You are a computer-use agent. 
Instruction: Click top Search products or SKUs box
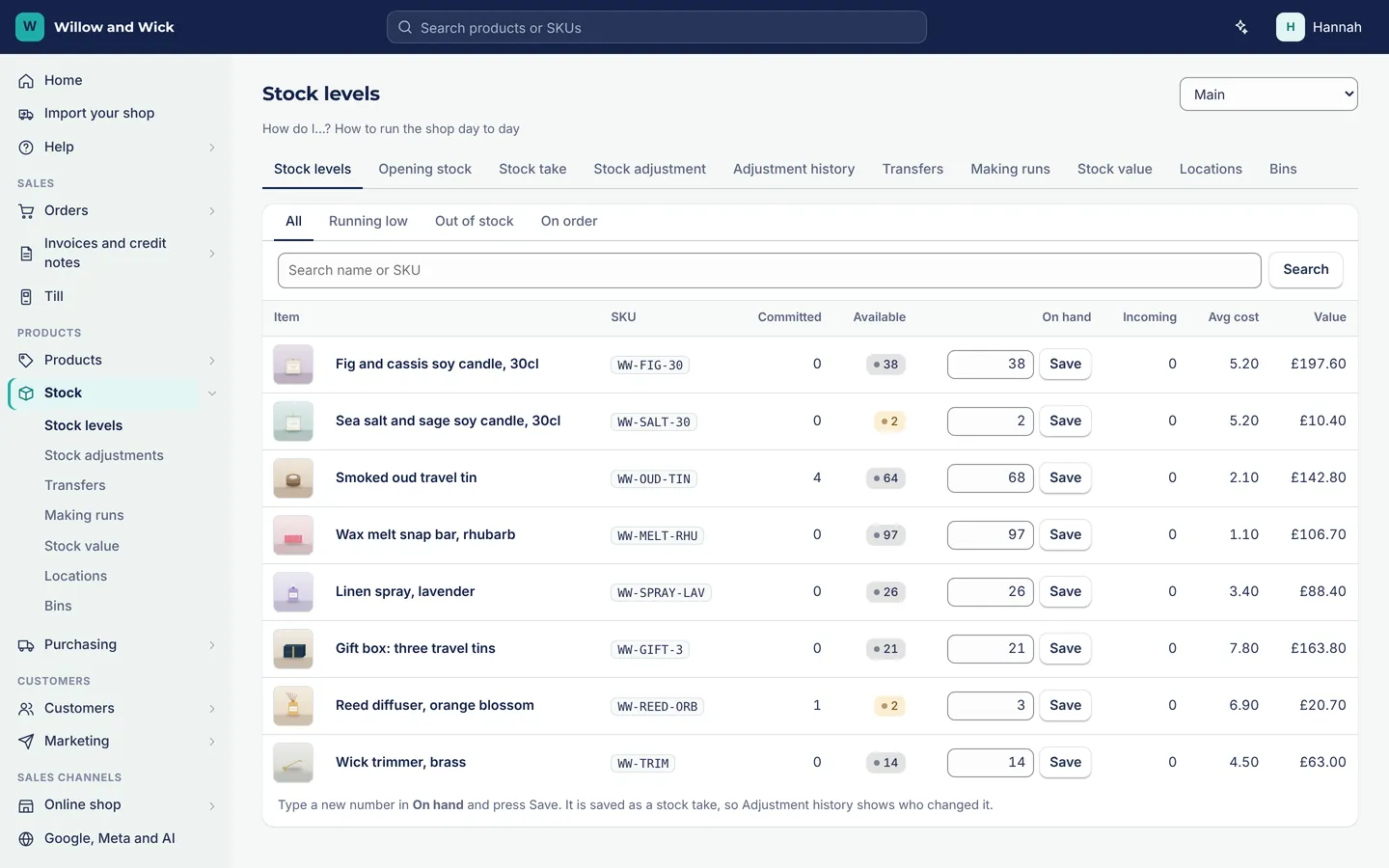point(657,27)
